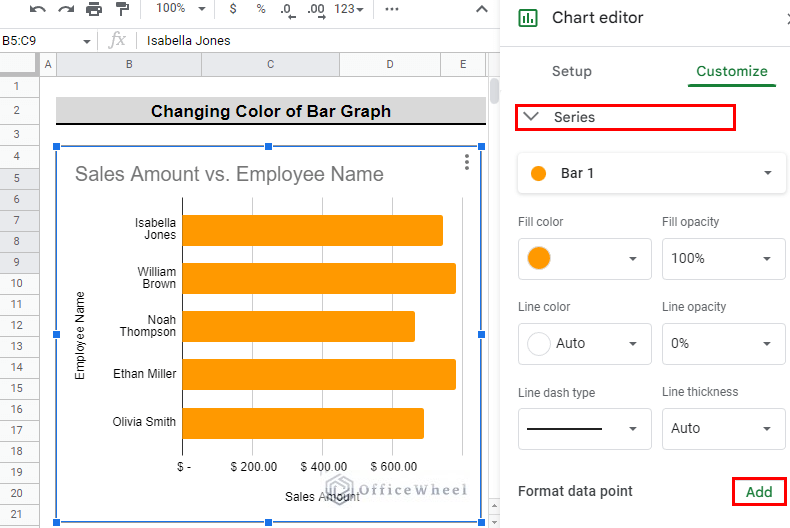This screenshot has width=790, height=528.
Task: Open the Line color Auto picker
Action: [x=584, y=344]
